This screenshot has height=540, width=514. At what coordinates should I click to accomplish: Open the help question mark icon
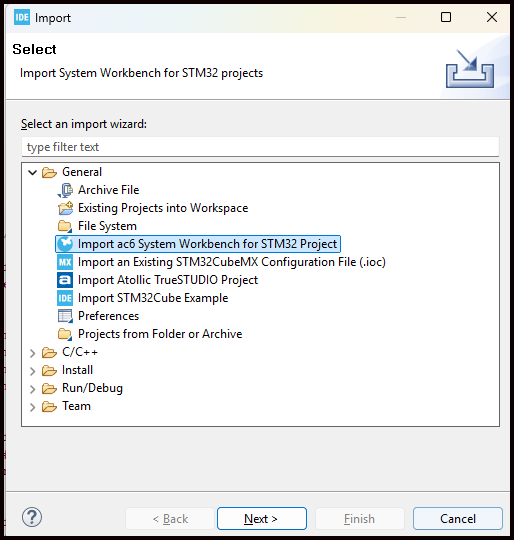[32, 517]
